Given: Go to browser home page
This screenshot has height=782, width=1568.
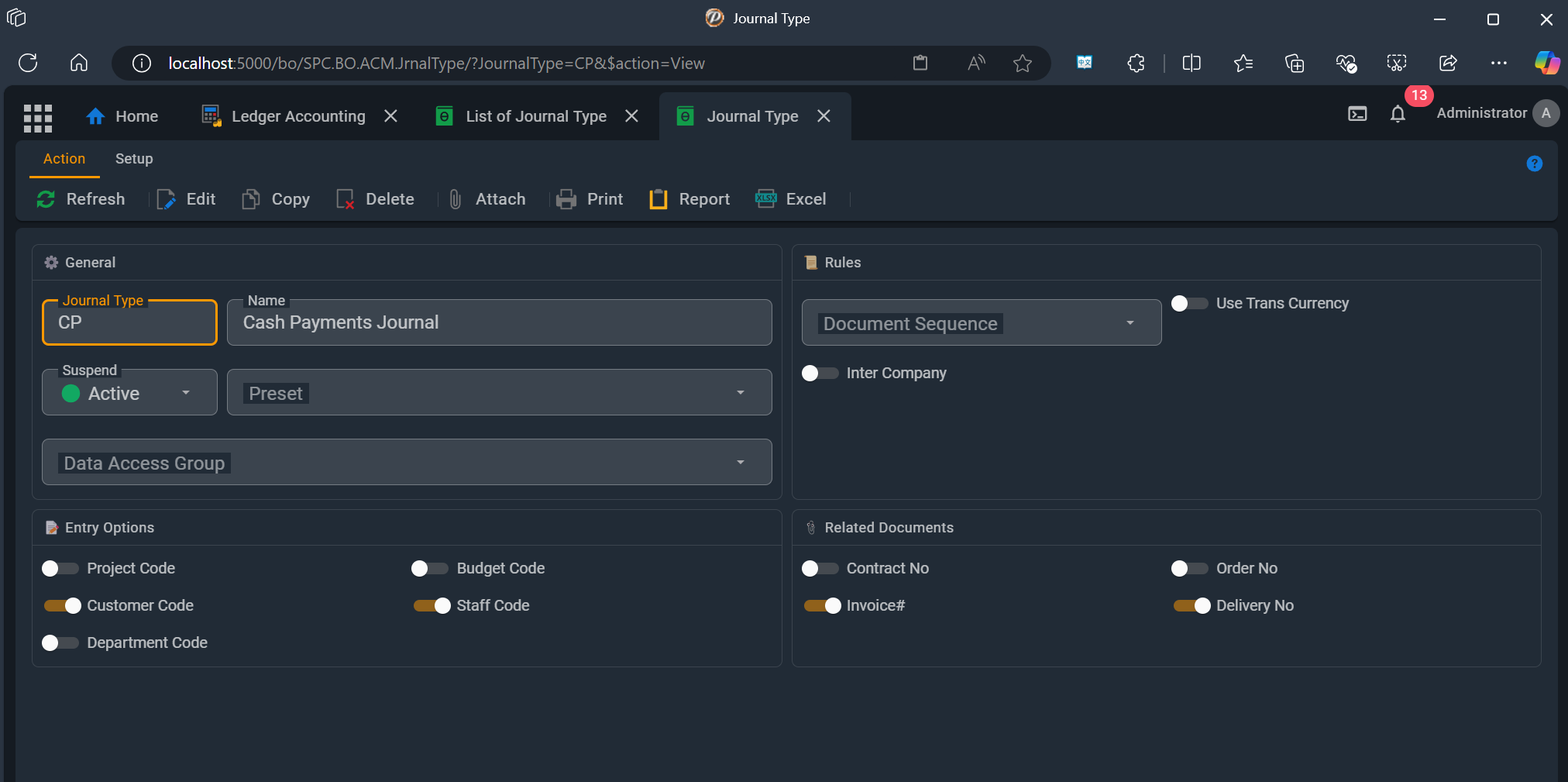Looking at the screenshot, I should click(x=79, y=63).
